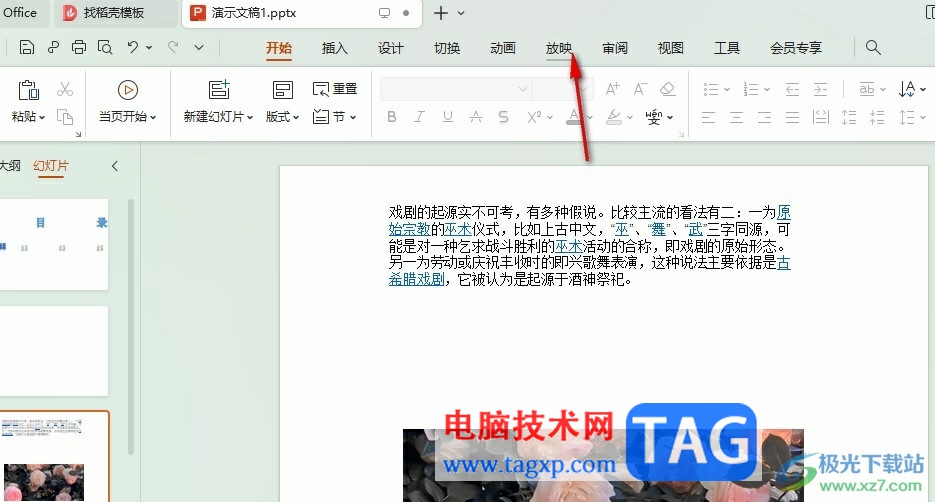Collapse the slide panel with chevron
Image resolution: width=935 pixels, height=502 pixels.
pos(115,166)
